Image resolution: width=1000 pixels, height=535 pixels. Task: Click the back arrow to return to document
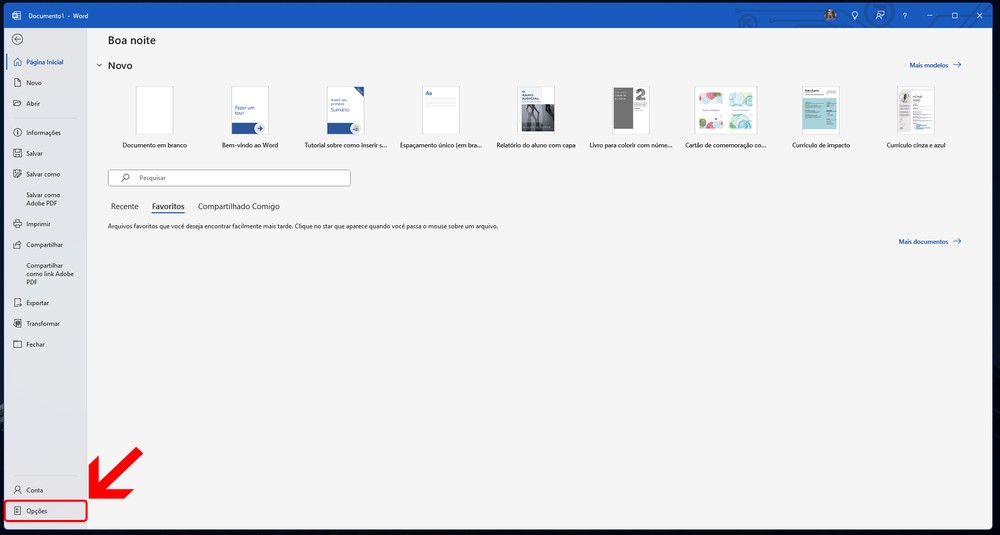17,39
